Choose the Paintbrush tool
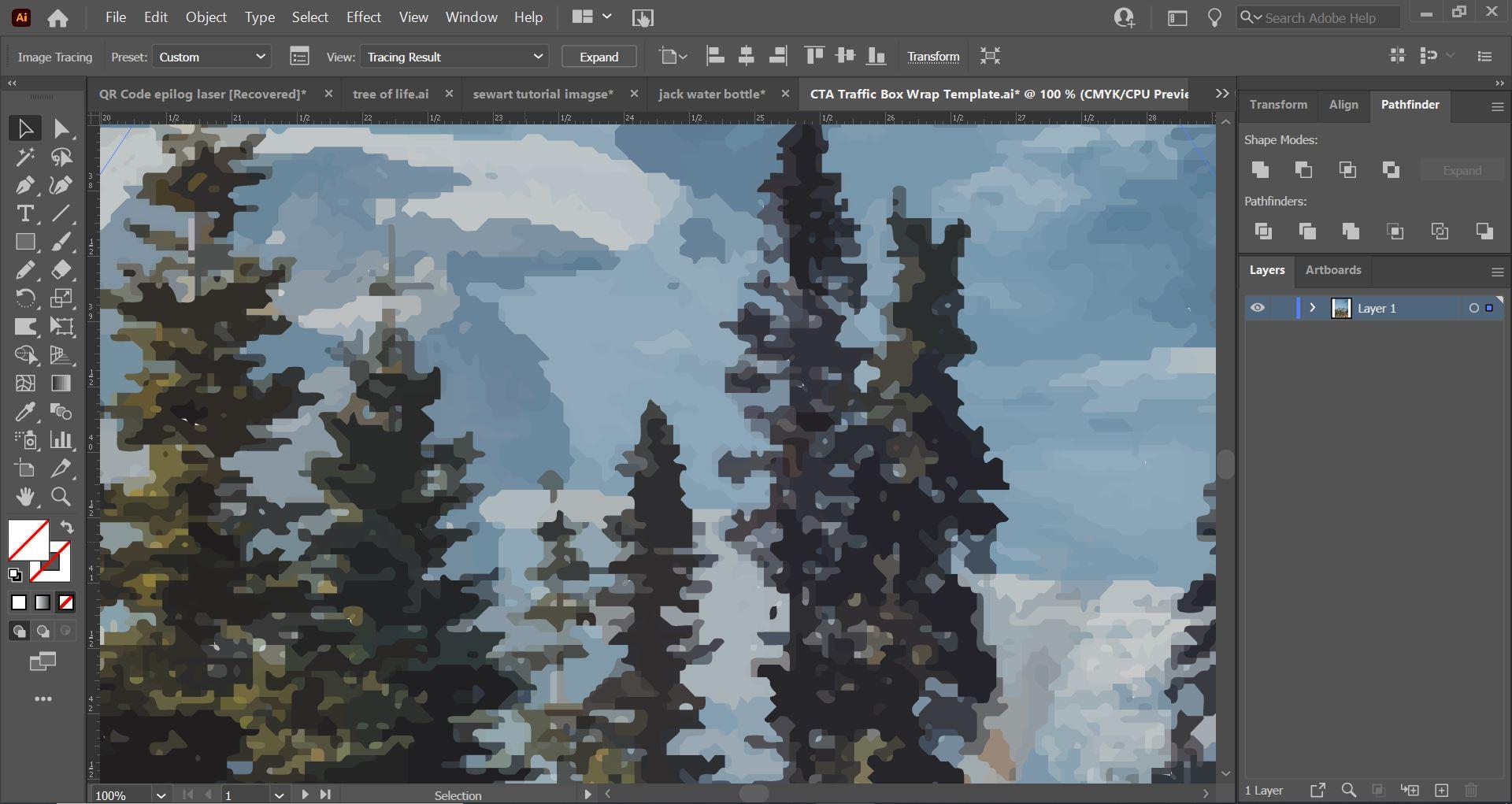The height and width of the screenshot is (804, 1512). coord(61,242)
